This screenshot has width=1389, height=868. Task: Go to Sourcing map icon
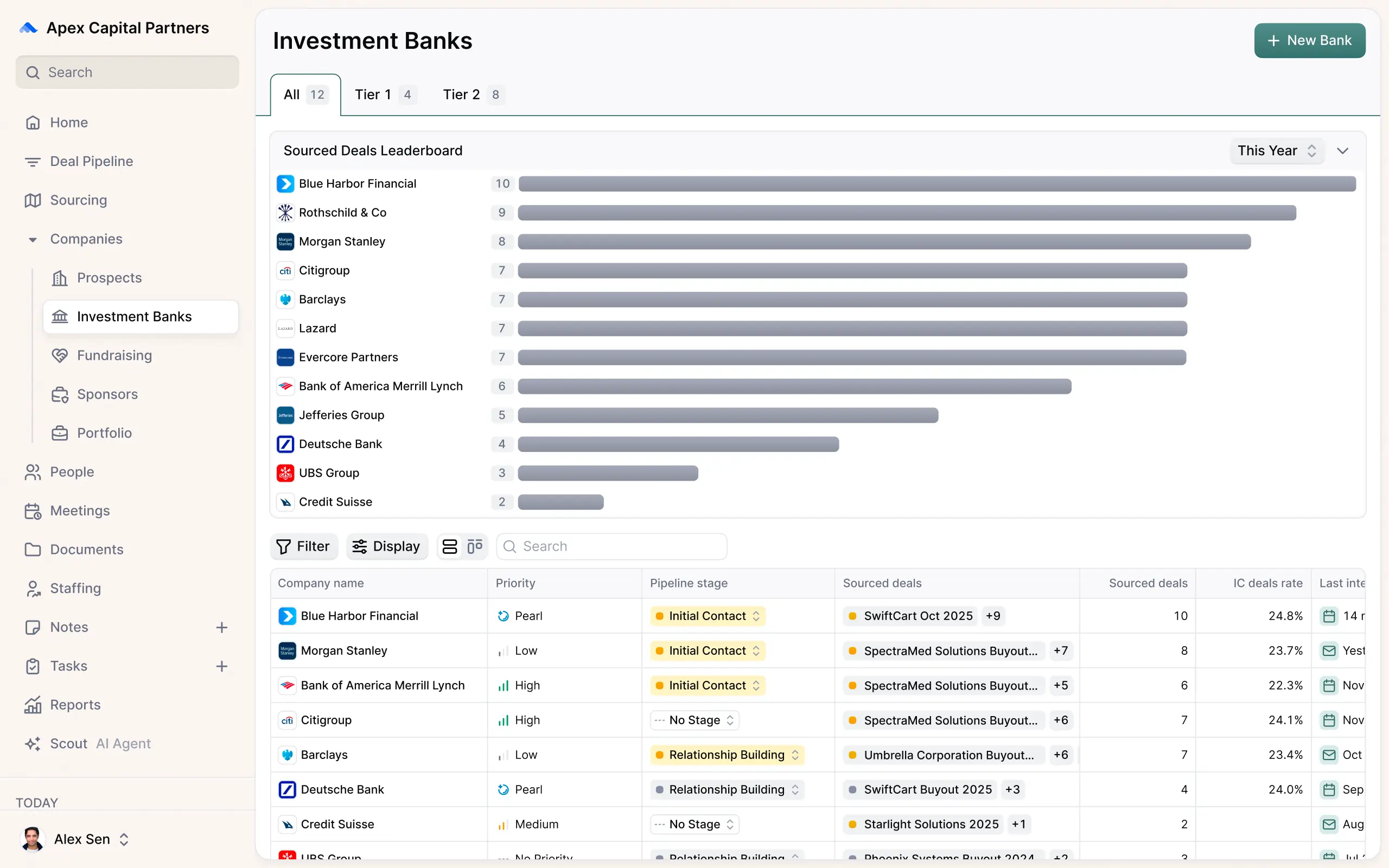(x=33, y=200)
